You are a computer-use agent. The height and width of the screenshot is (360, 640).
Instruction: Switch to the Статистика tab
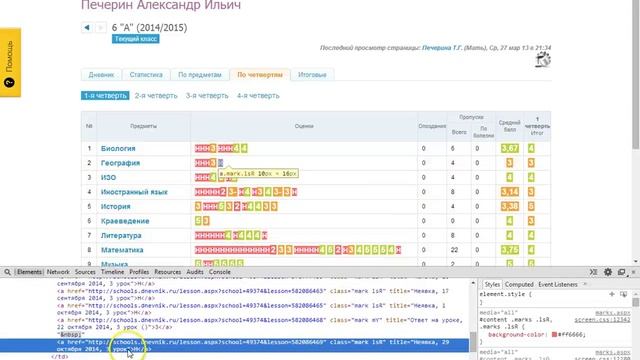(146, 75)
